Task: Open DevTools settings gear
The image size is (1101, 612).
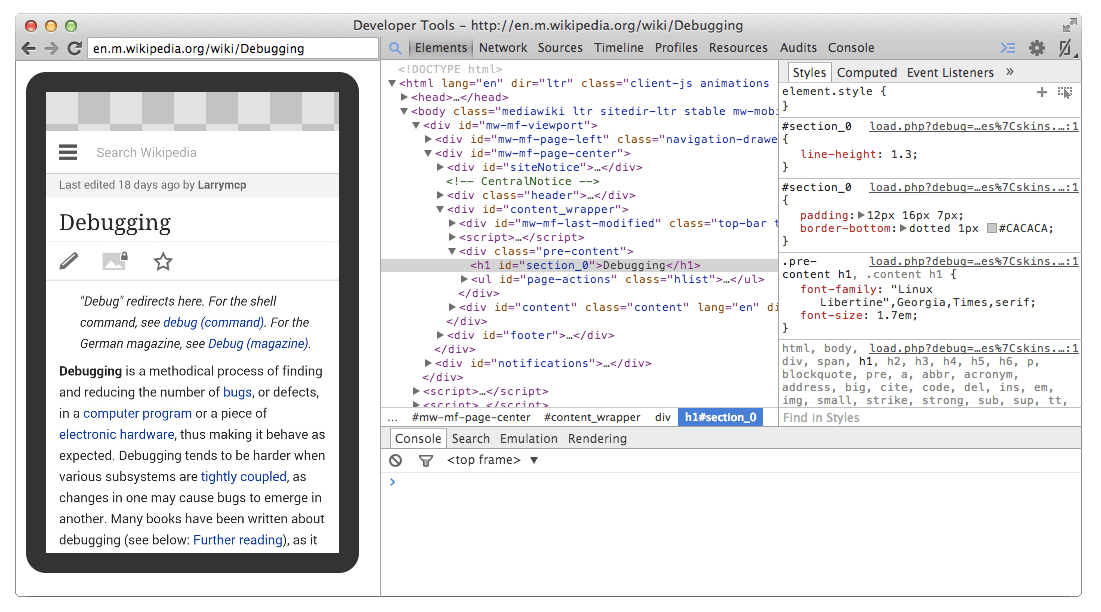Action: (1036, 48)
